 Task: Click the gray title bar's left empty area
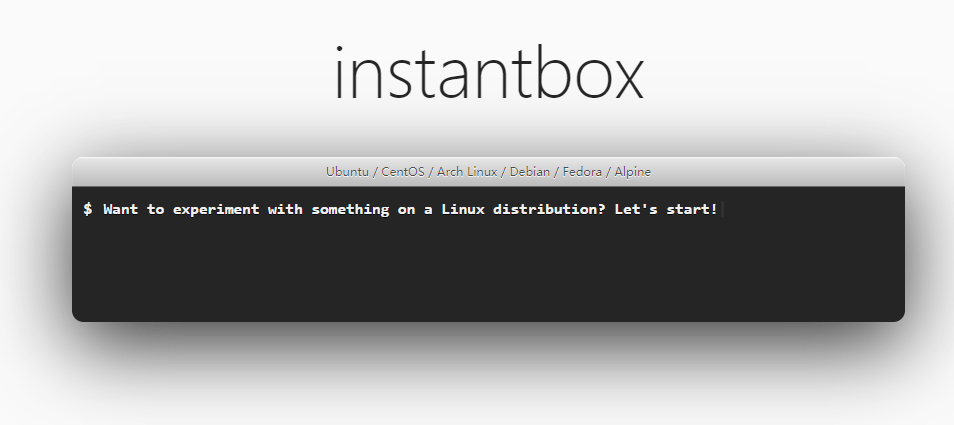[198, 171]
